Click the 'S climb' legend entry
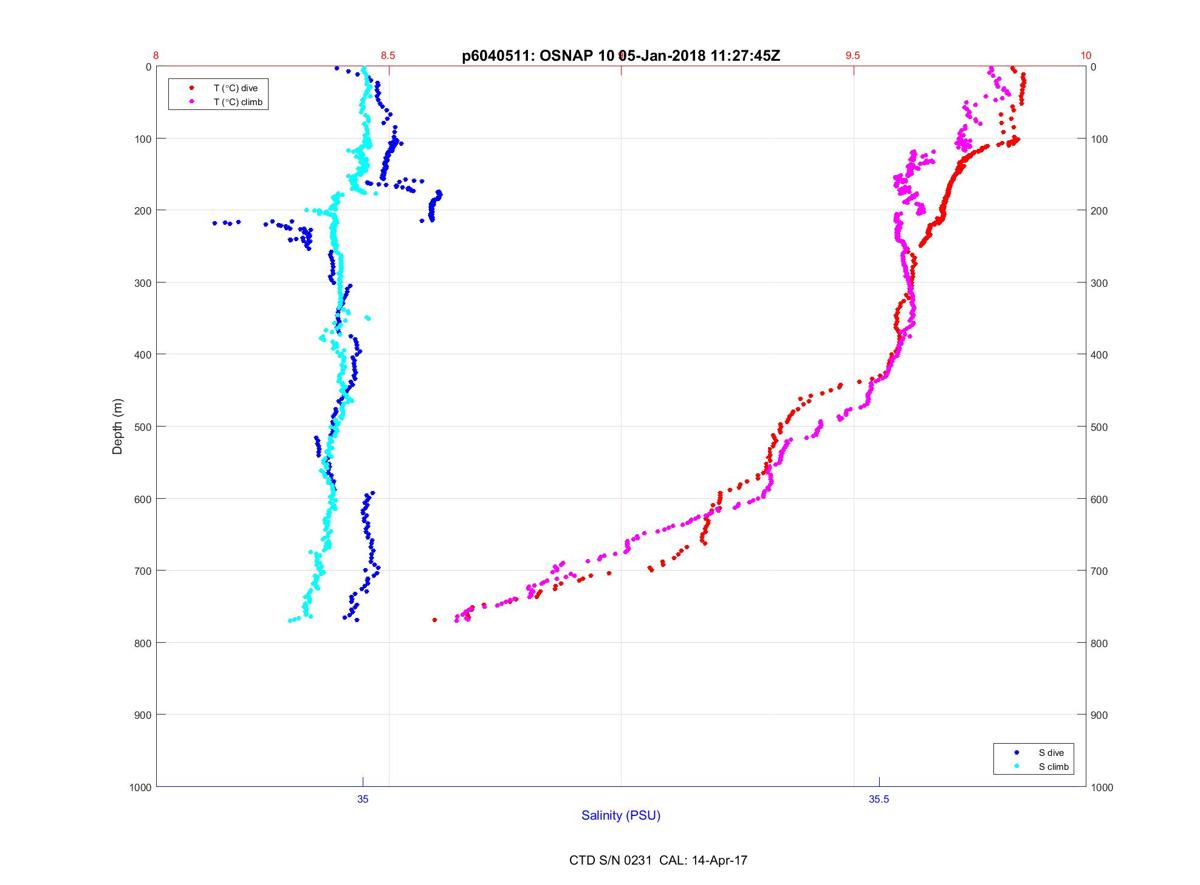The width and height of the screenshot is (1200, 885). click(1053, 766)
